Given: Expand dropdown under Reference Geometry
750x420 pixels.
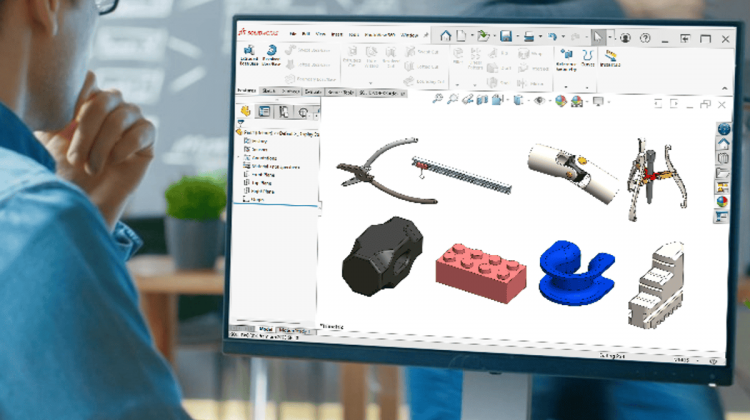Looking at the screenshot, I should tap(566, 87).
